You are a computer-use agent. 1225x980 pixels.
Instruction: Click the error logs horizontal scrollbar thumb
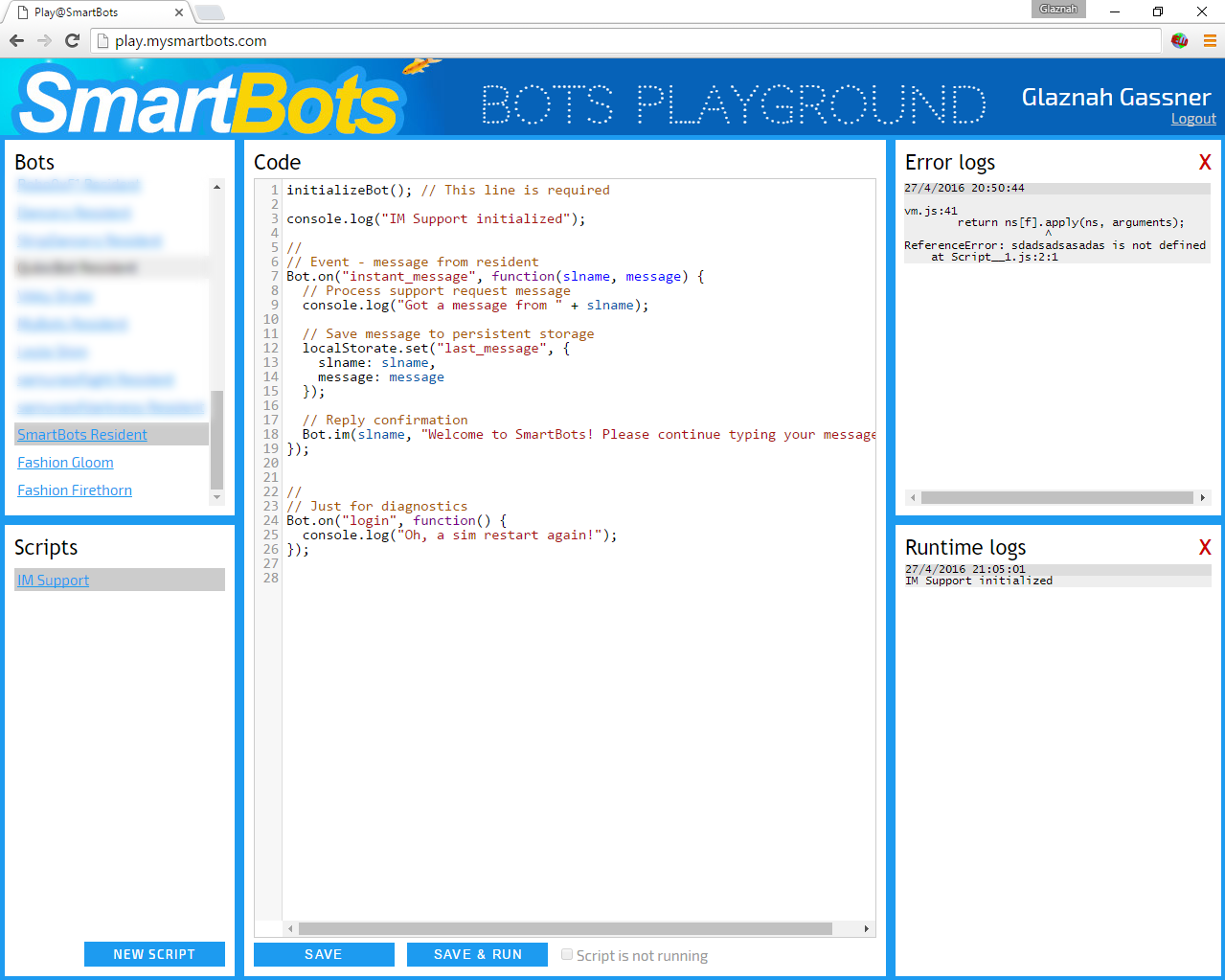1056,497
